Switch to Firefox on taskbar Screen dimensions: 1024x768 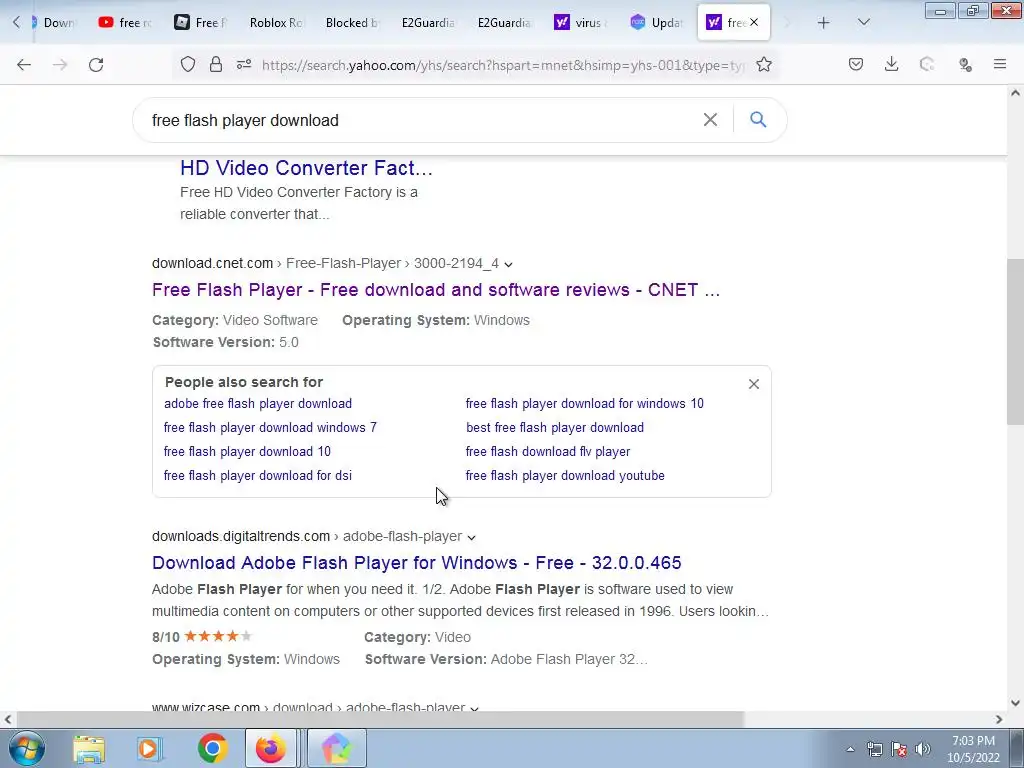coord(270,748)
